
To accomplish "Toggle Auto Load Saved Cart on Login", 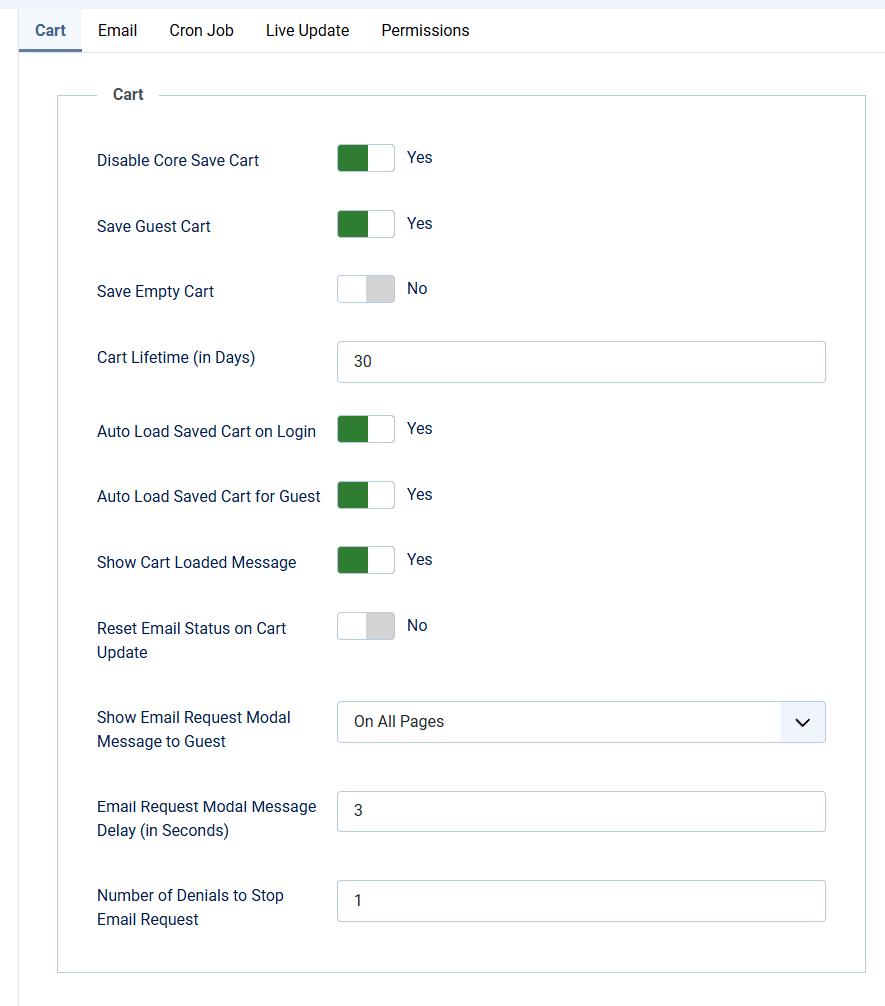I will (366, 429).
